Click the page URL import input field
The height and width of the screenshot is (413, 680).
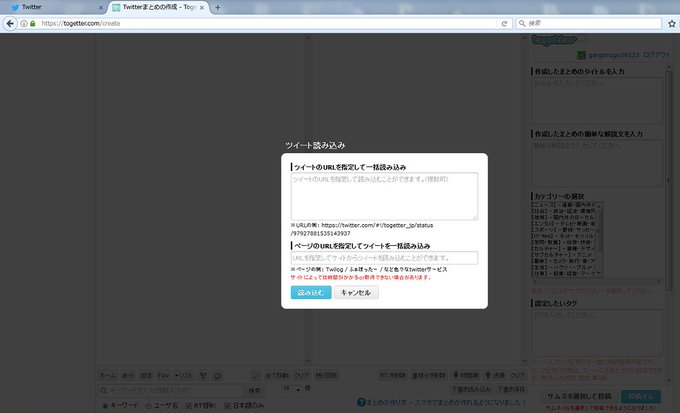coord(384,258)
